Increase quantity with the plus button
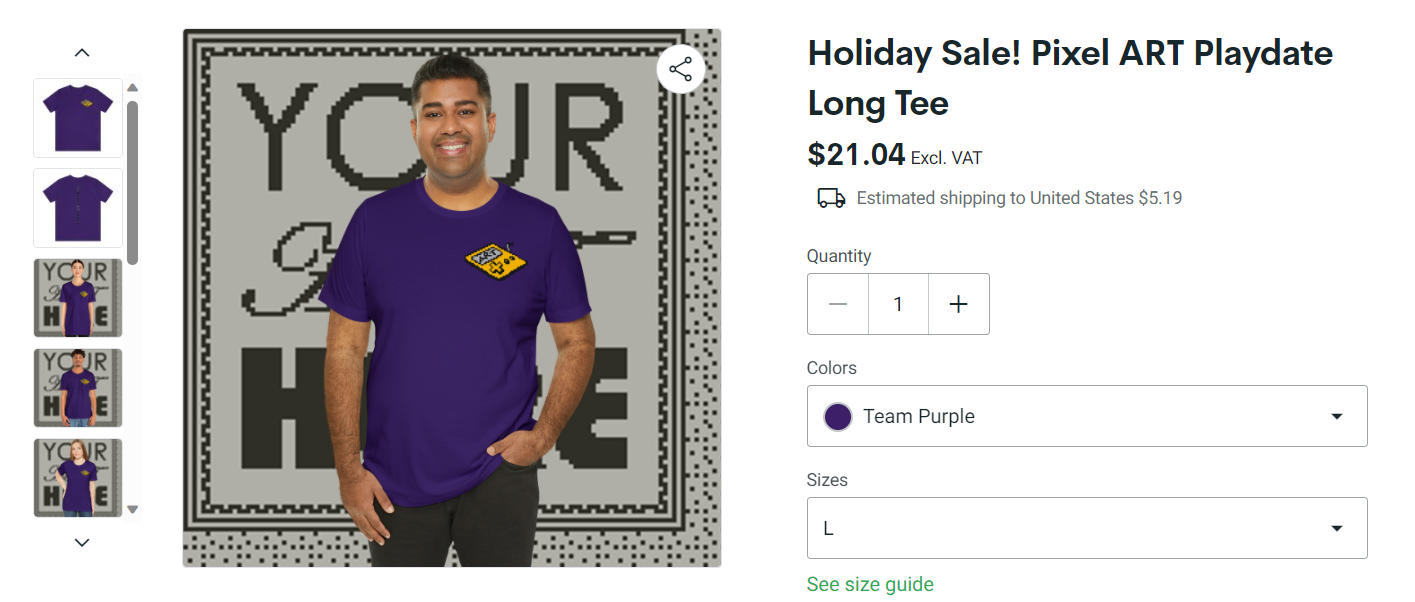 [958, 304]
